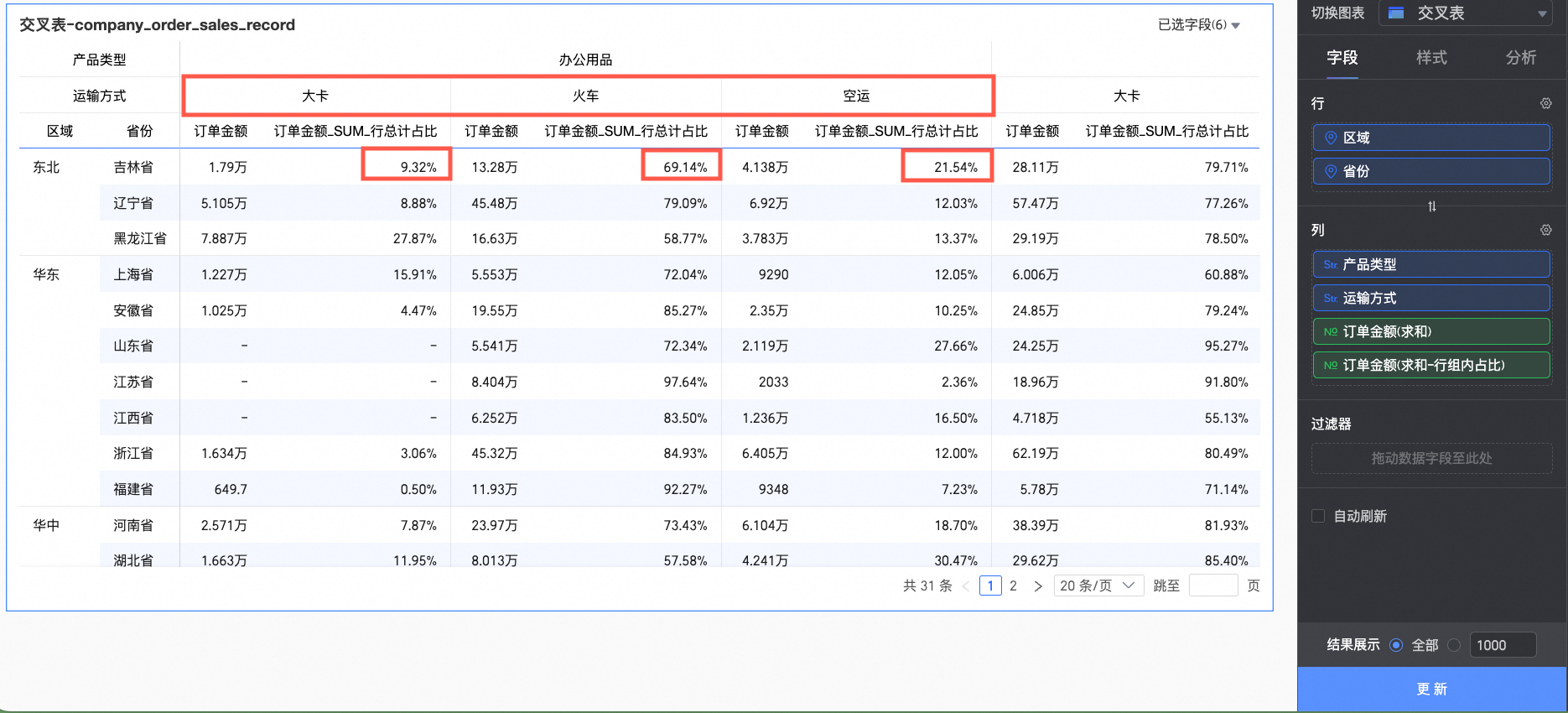The height and width of the screenshot is (713, 1568).
Task: Select the 1000 rows limit radio button
Action: (x=1454, y=645)
